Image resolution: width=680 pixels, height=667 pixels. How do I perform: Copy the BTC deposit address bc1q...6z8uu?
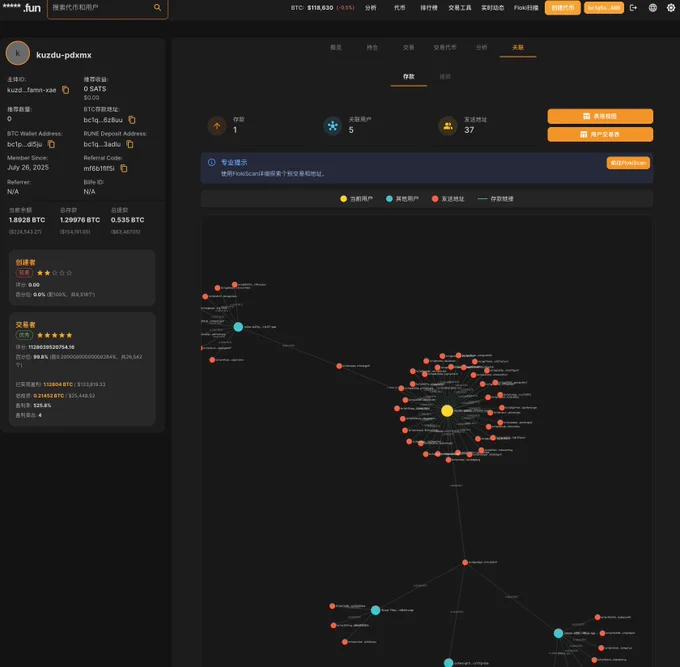coord(132,120)
